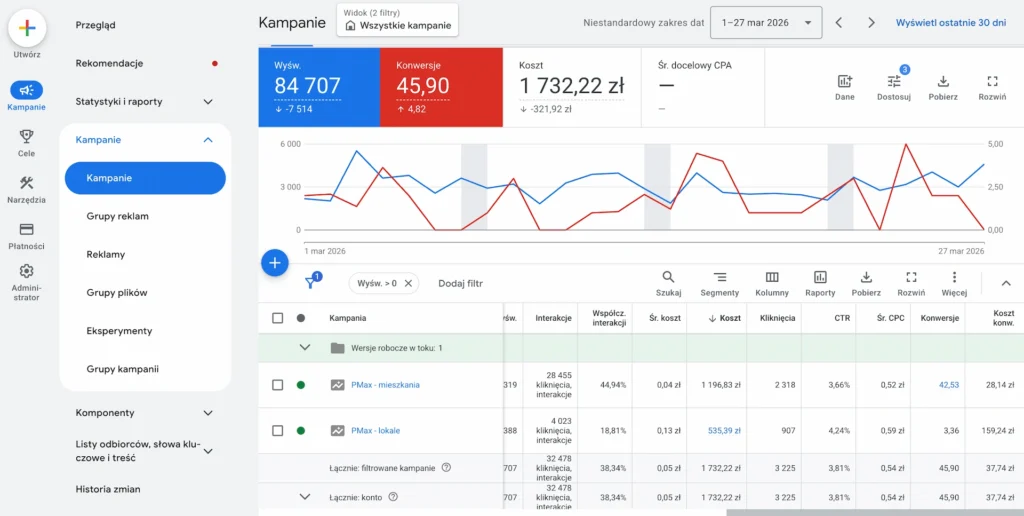Click Rozwiń icon in table toolbar
Viewport: 1024px width, 516px height.
click(912, 277)
